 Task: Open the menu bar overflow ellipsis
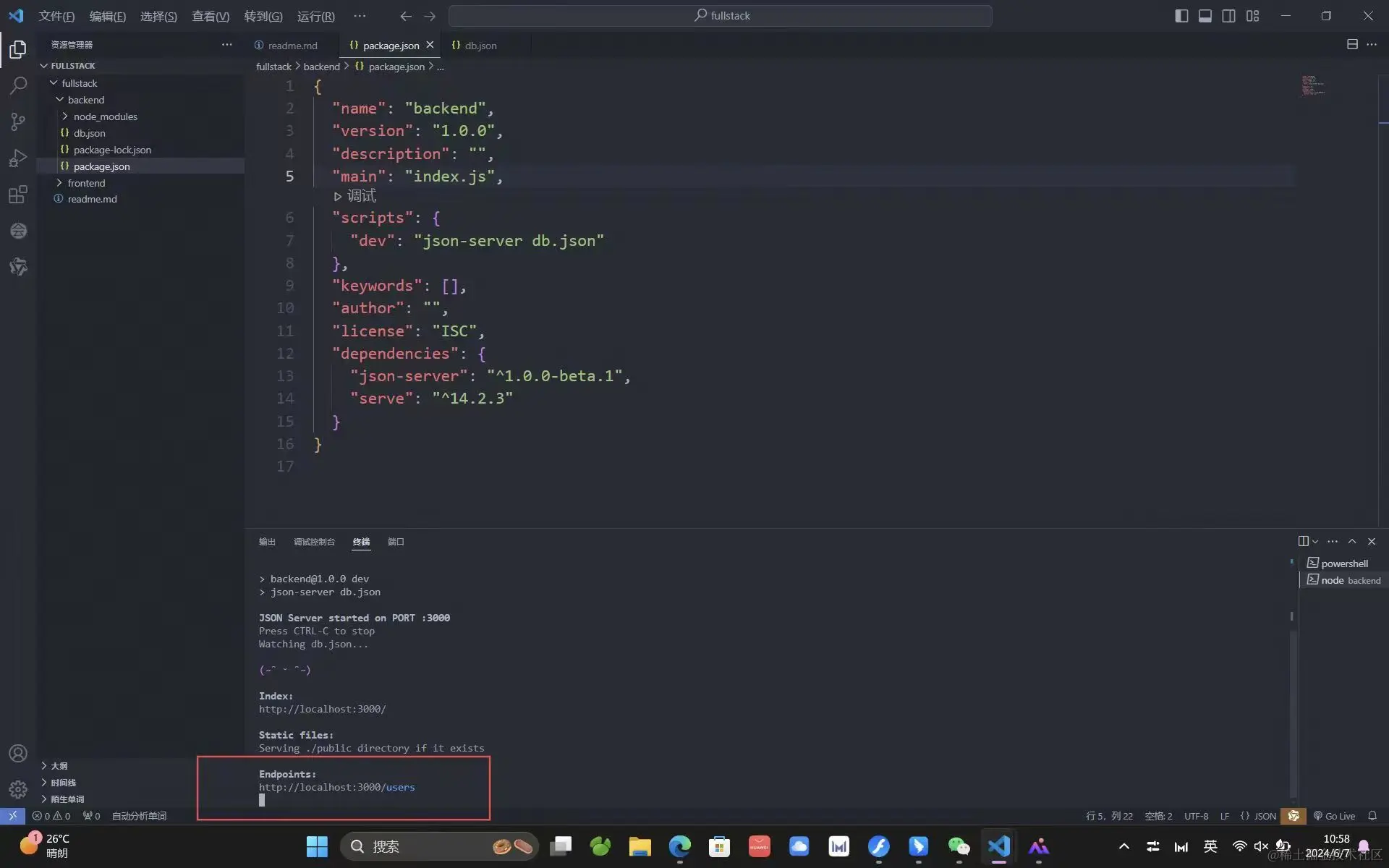click(360, 16)
